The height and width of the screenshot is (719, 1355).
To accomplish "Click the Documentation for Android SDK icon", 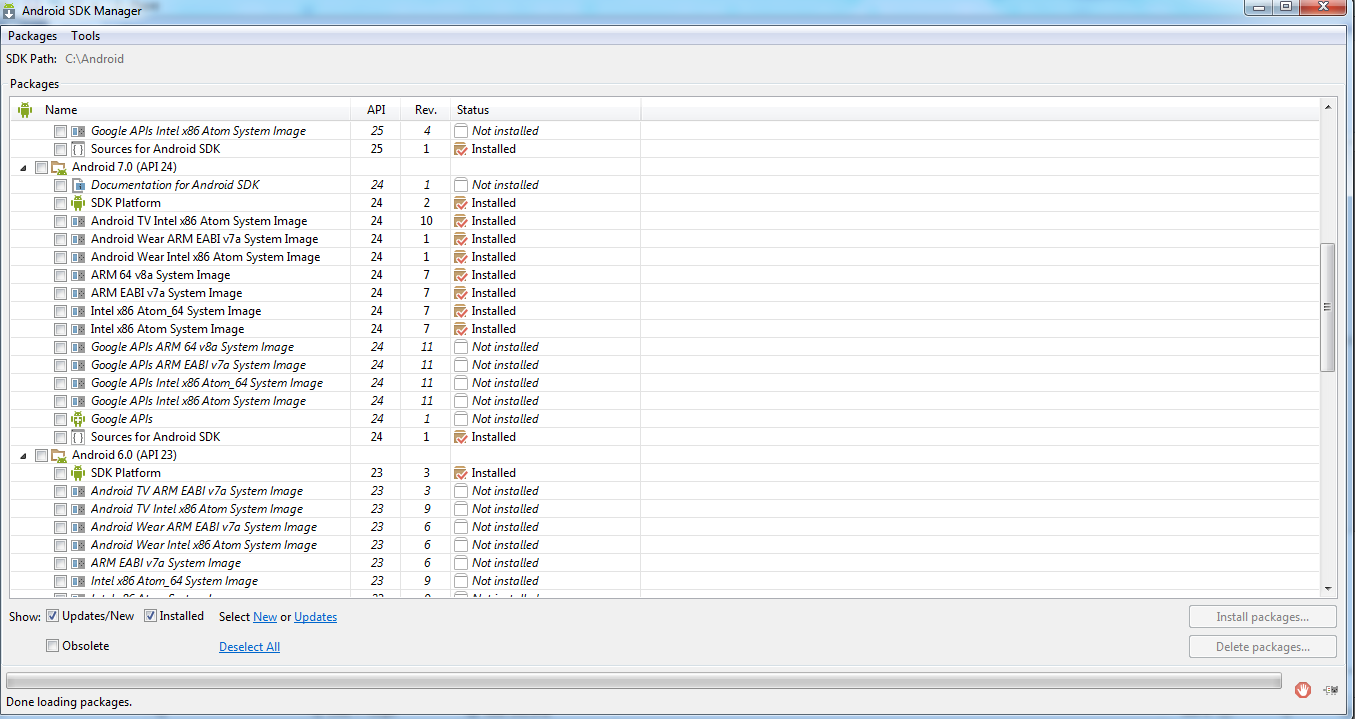I will point(78,185).
